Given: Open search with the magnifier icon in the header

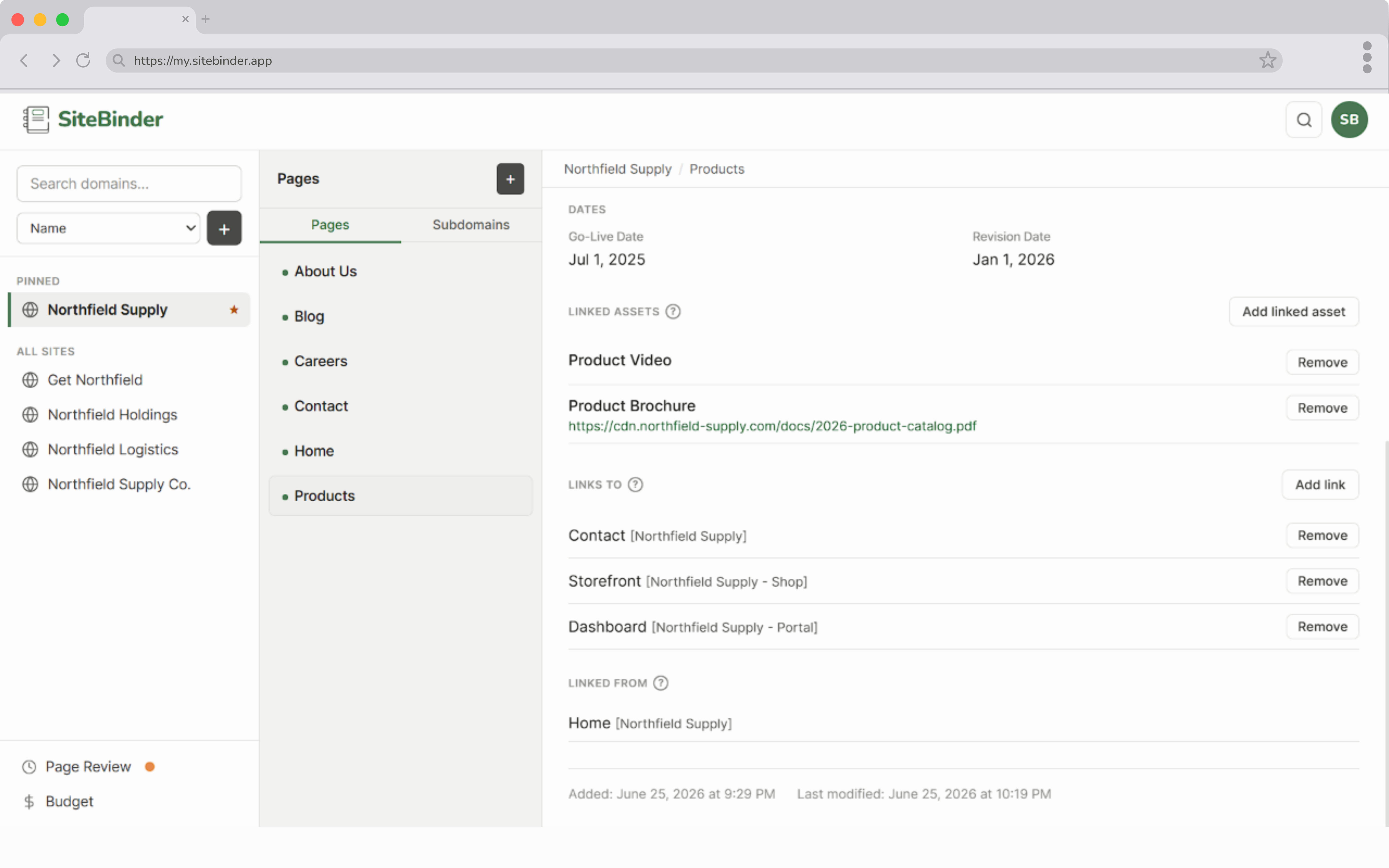Looking at the screenshot, I should pos(1304,119).
